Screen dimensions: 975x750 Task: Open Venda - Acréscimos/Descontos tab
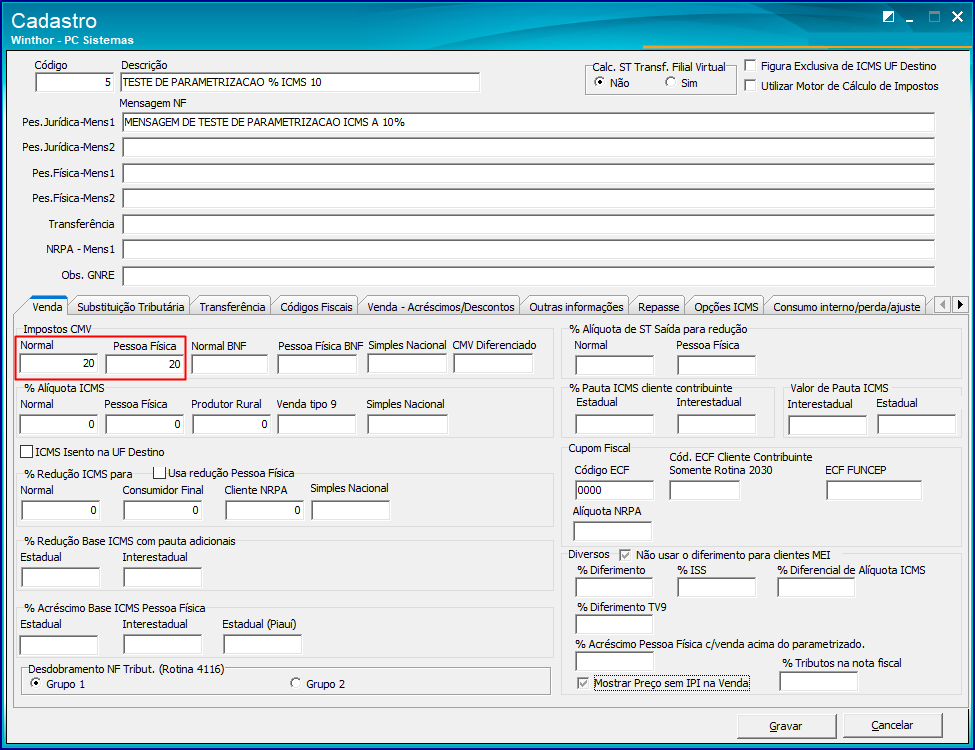click(x=441, y=307)
